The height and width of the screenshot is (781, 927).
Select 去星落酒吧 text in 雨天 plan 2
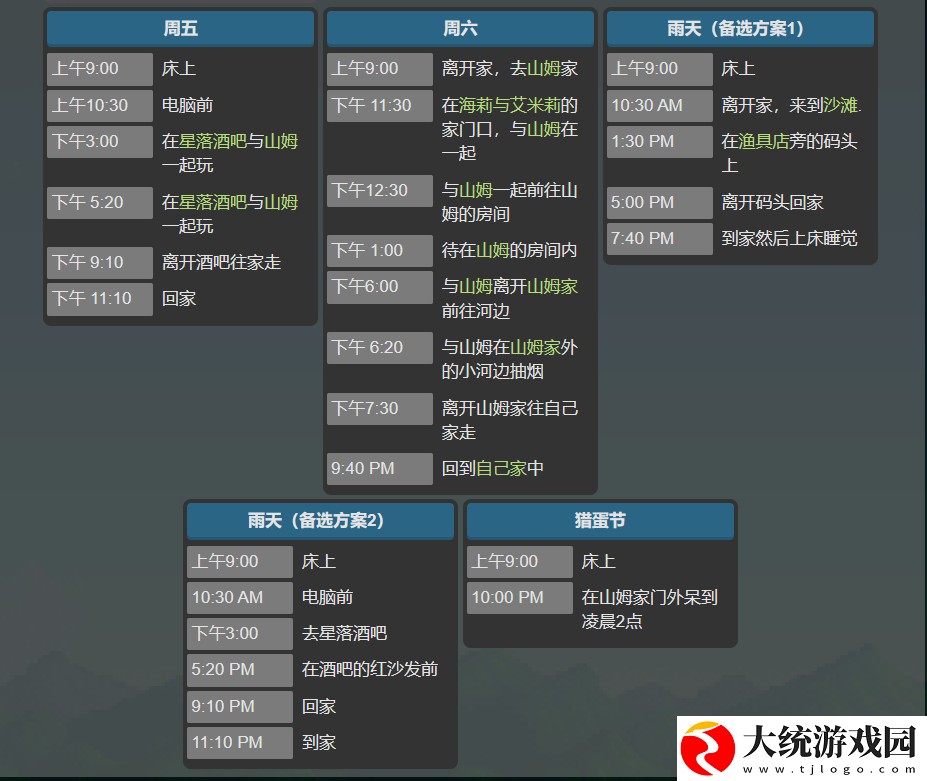pos(344,633)
